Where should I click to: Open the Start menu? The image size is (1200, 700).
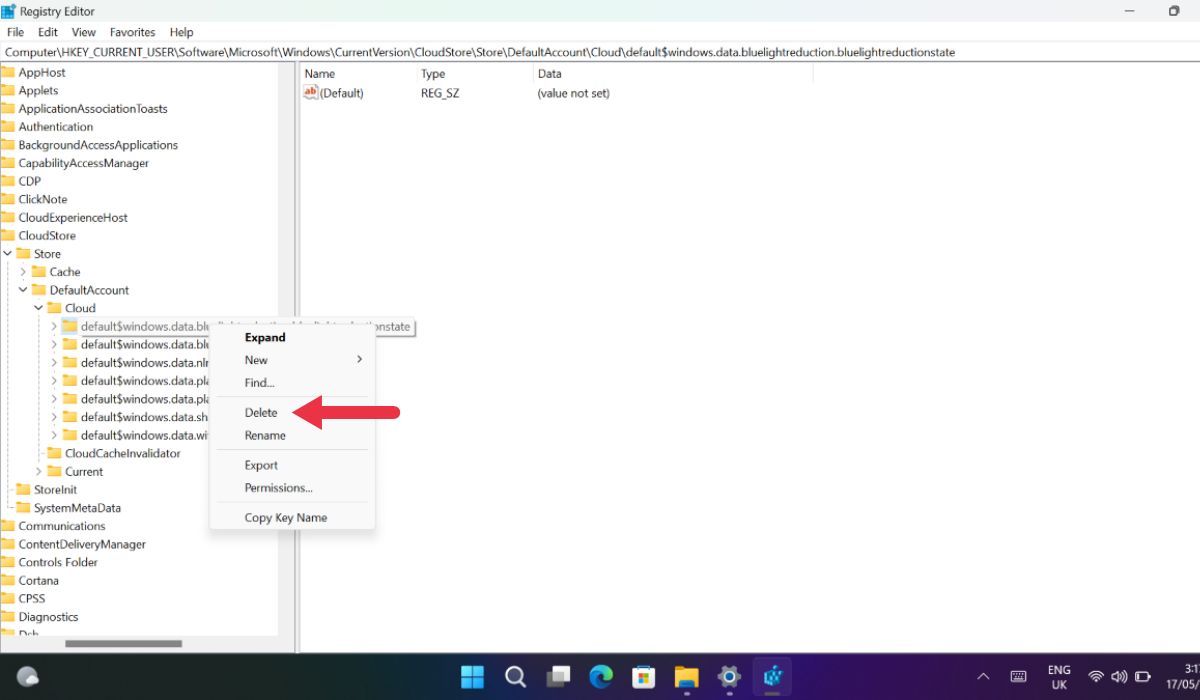(472, 677)
